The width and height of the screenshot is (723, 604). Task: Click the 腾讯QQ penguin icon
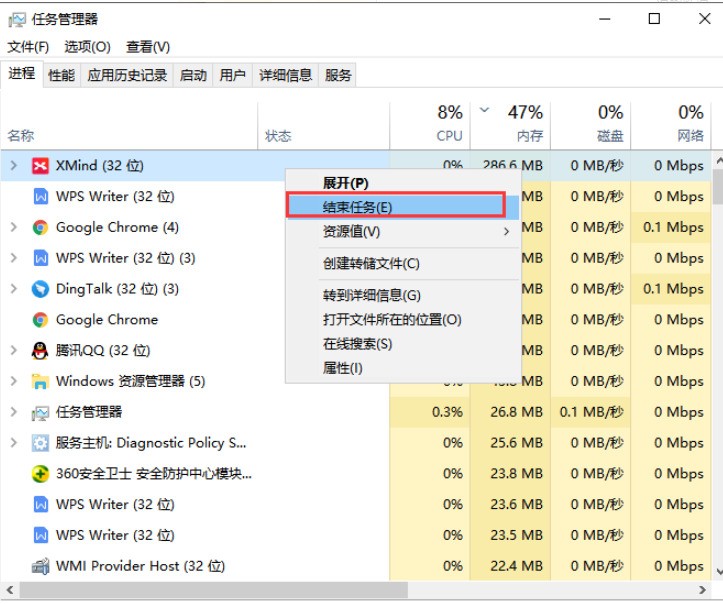click(x=40, y=351)
